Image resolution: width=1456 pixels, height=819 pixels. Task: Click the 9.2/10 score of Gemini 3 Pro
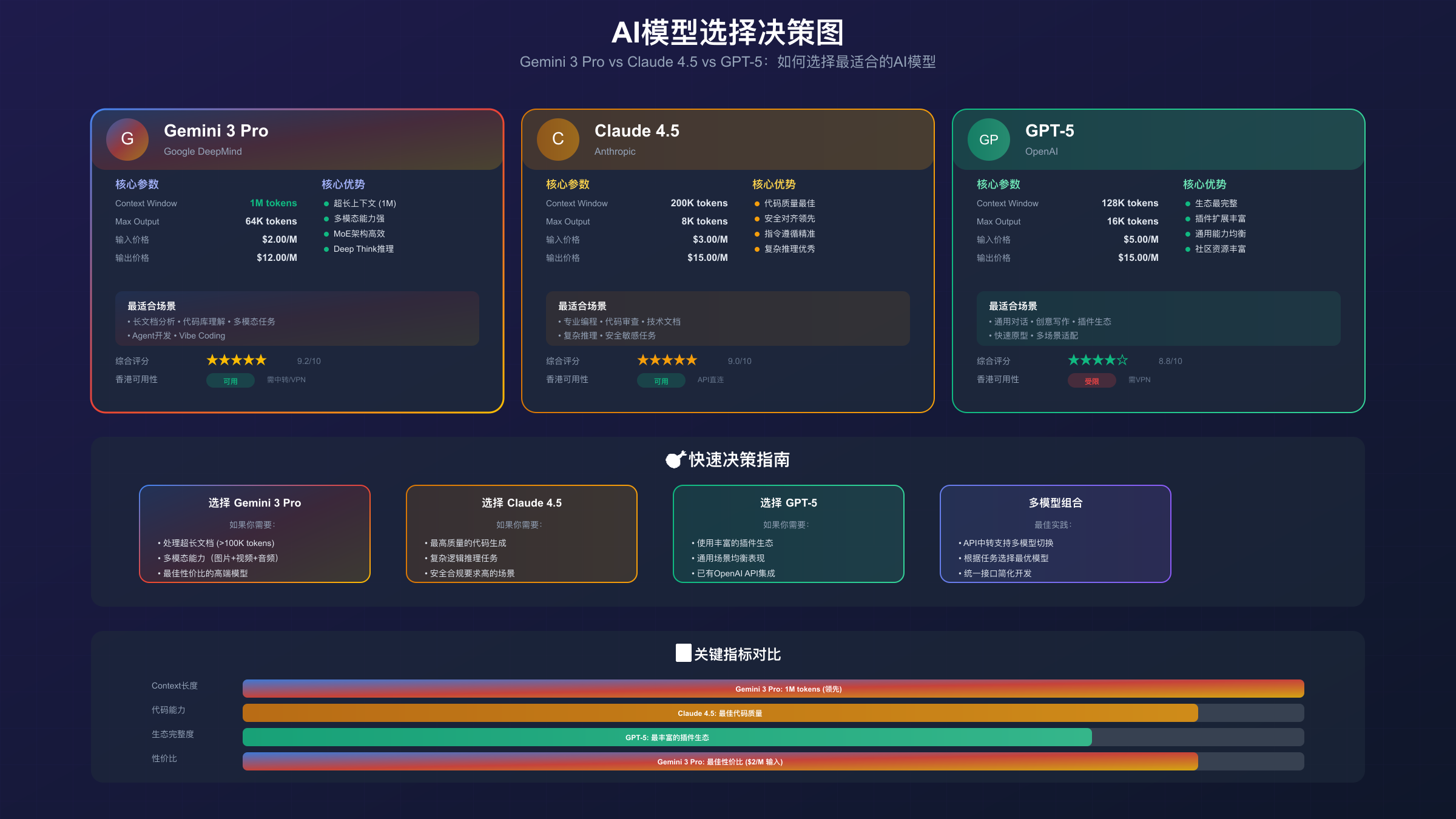[308, 360]
